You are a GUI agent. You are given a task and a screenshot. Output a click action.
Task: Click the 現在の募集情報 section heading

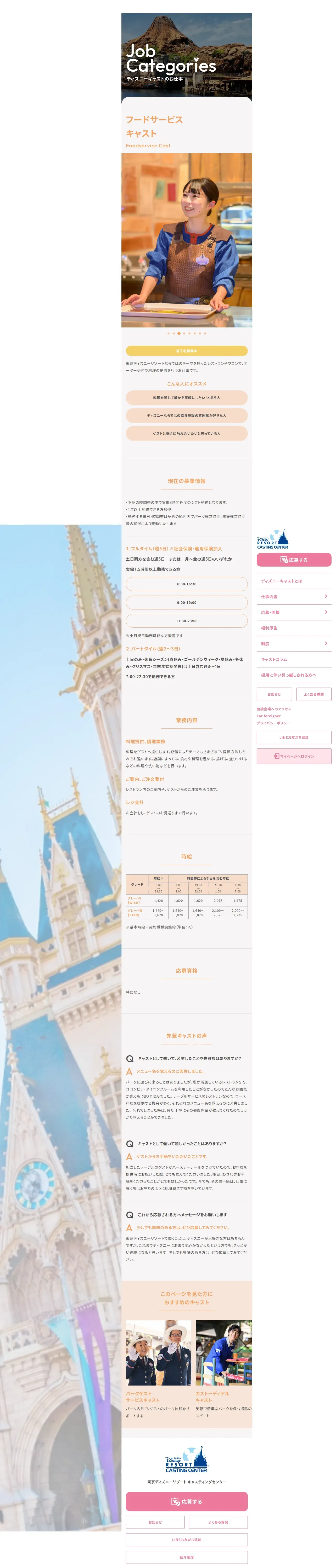point(187,481)
